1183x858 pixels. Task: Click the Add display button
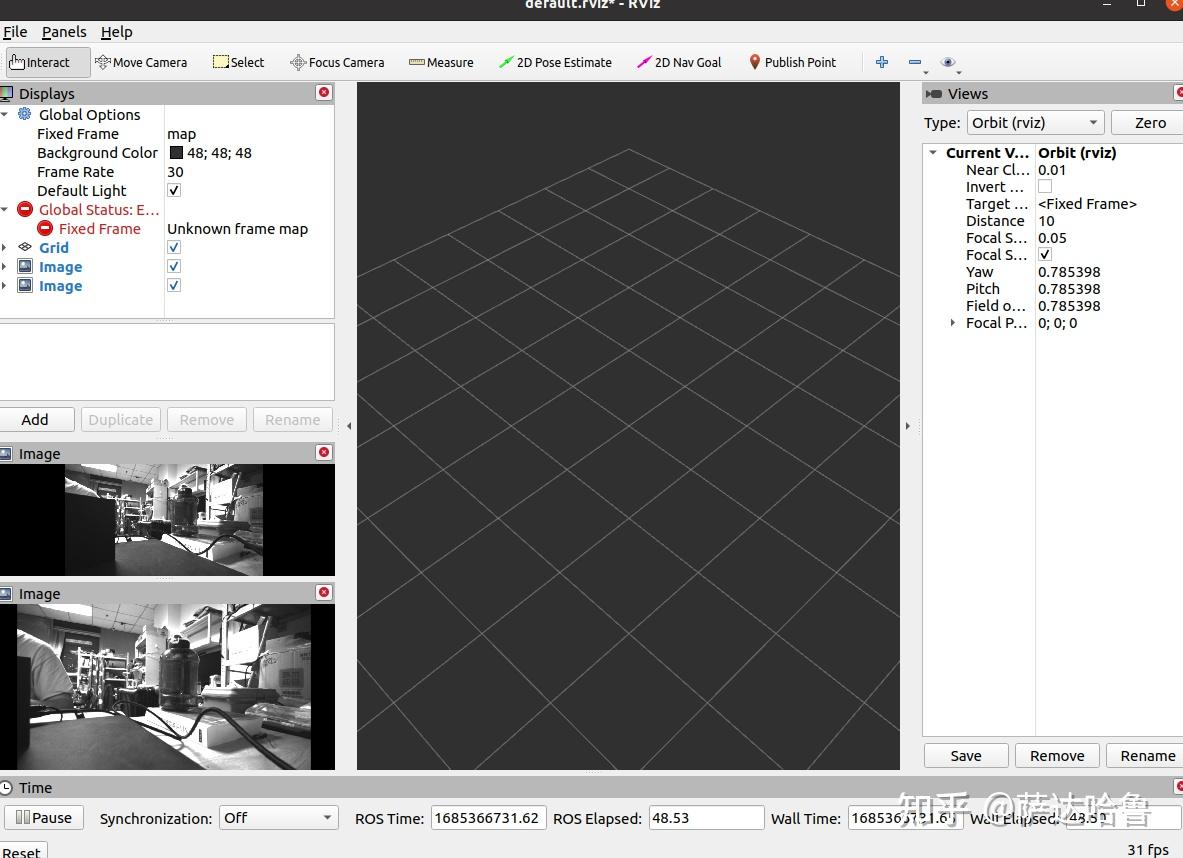coord(35,420)
